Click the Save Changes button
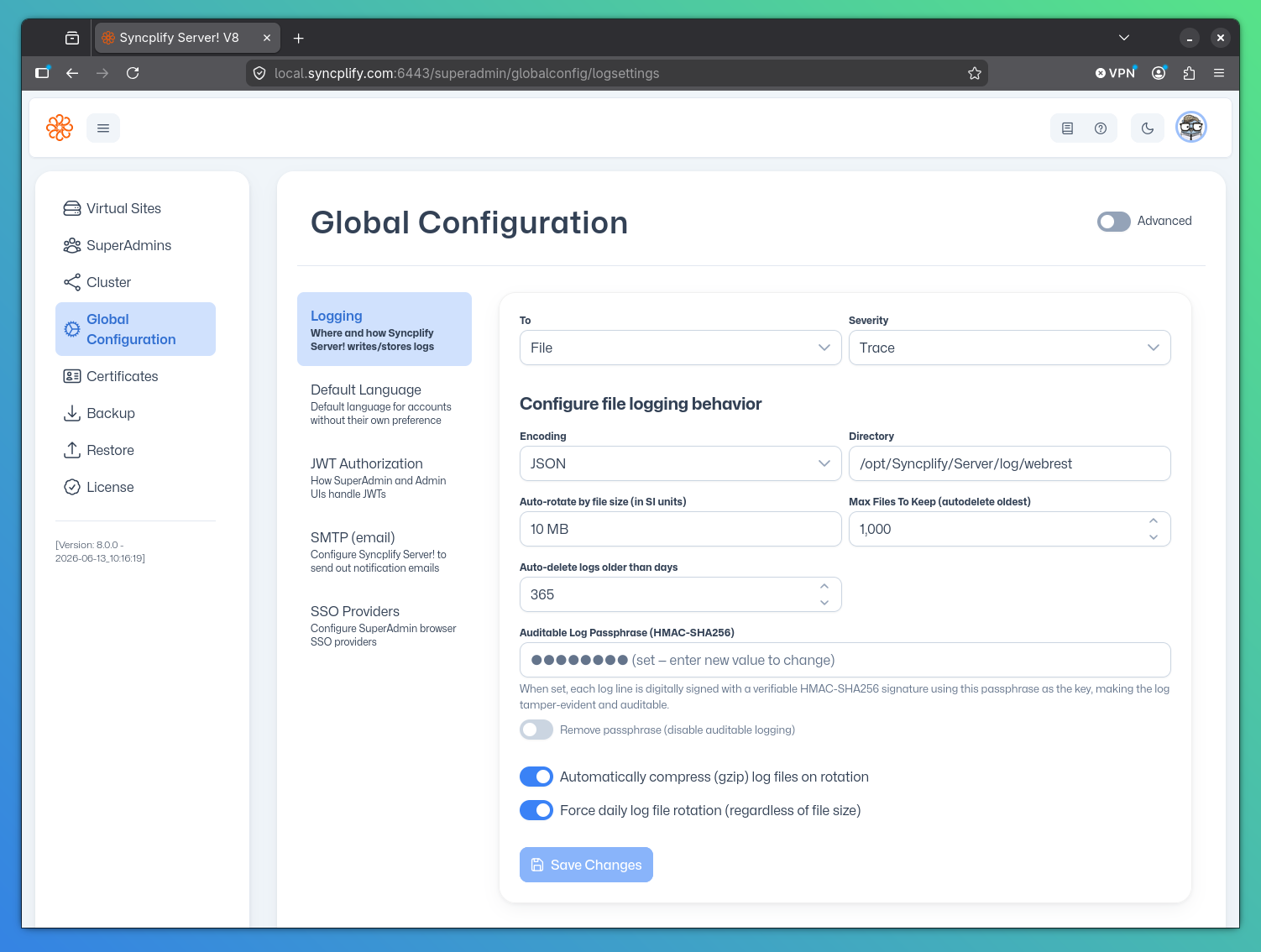1261x952 pixels. coord(586,865)
